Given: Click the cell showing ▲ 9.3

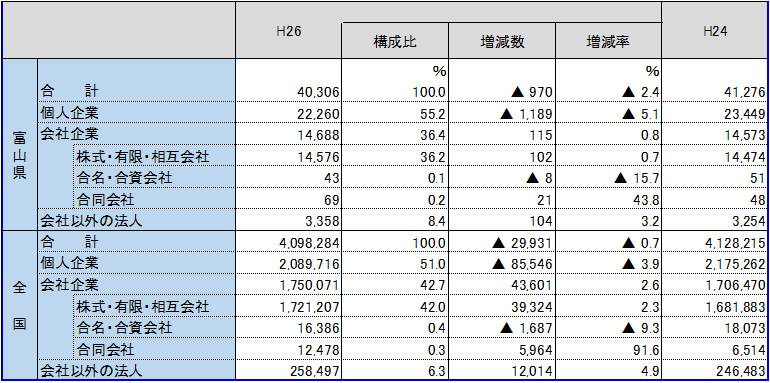Looking at the screenshot, I should 608,328.
